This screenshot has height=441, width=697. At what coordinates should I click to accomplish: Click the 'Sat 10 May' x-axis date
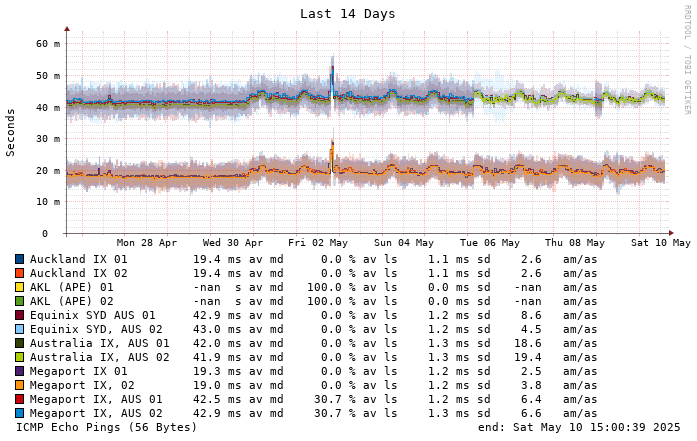click(661, 243)
